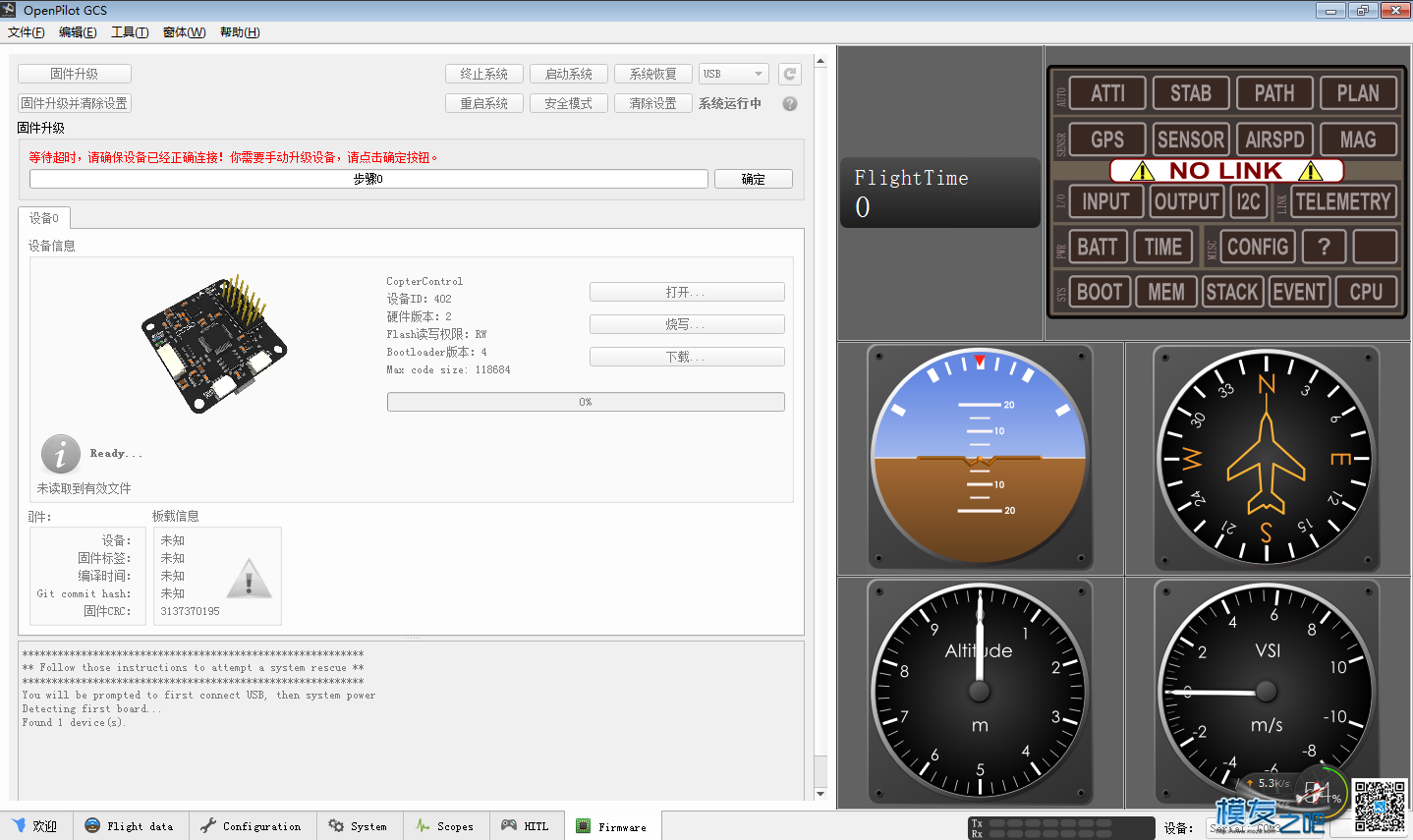Click the OUTPUT status indicator
Screen dimensions: 1413x840
(x=1186, y=201)
